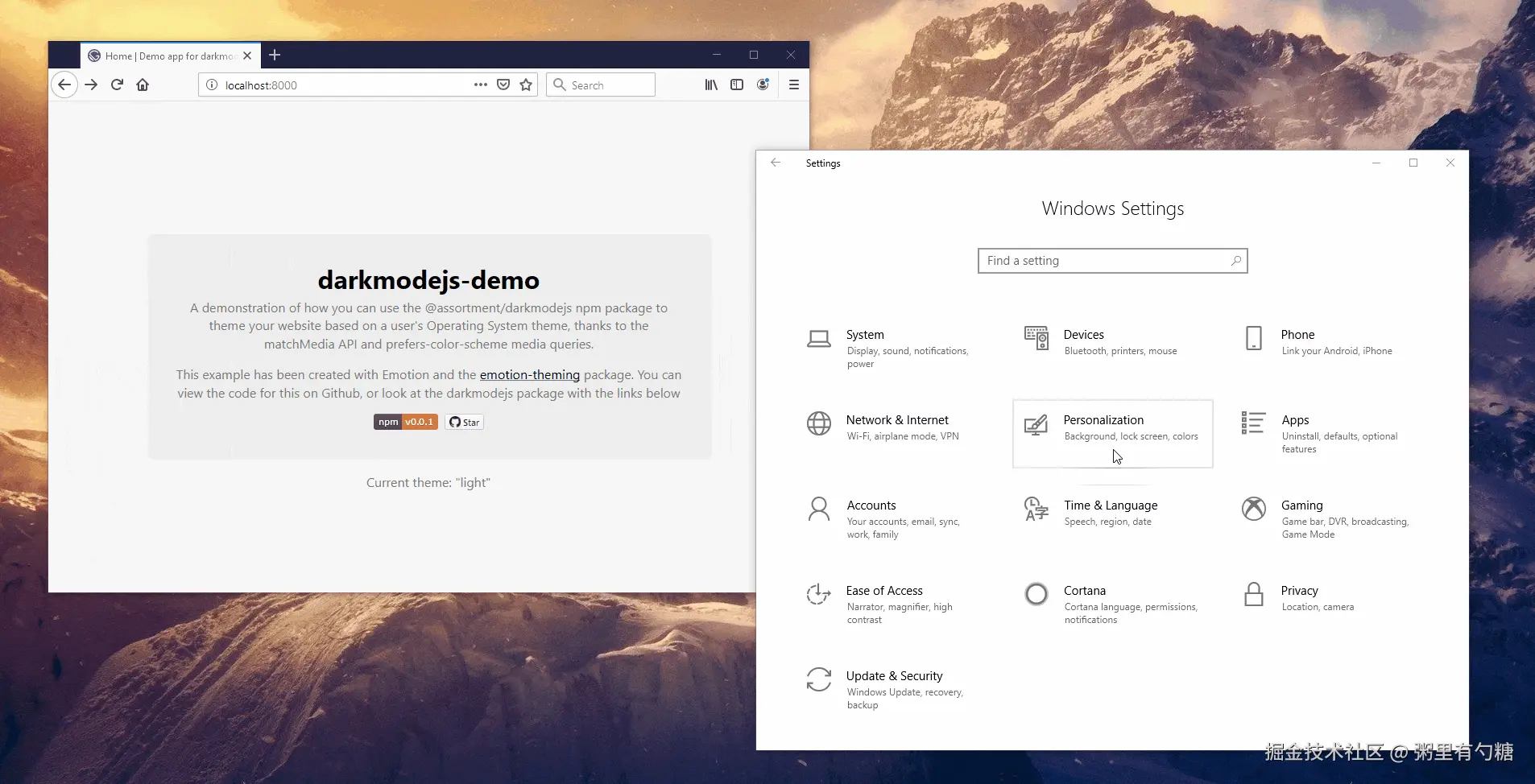
Task: Reload the localhost page
Action: [117, 85]
